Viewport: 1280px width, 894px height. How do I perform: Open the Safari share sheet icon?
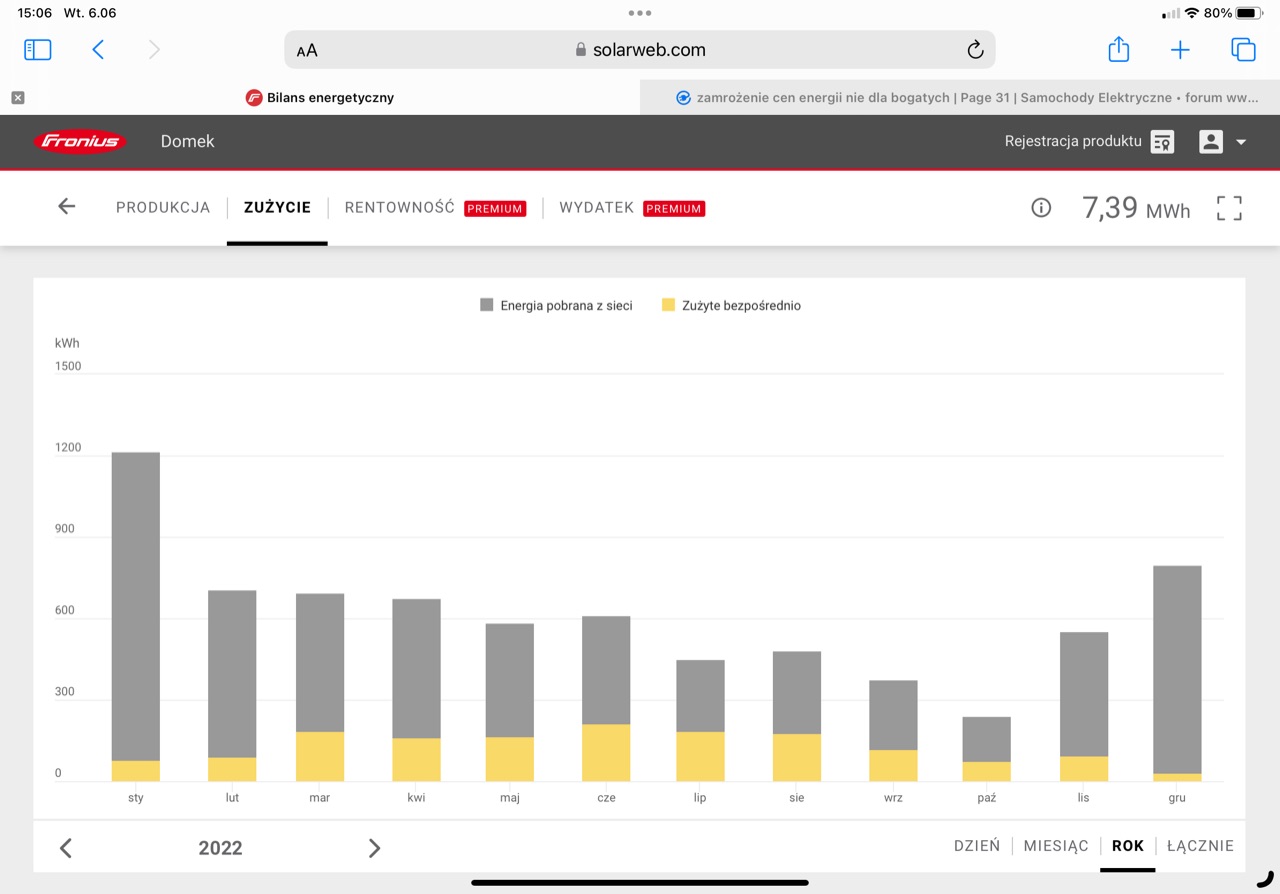pos(1119,49)
